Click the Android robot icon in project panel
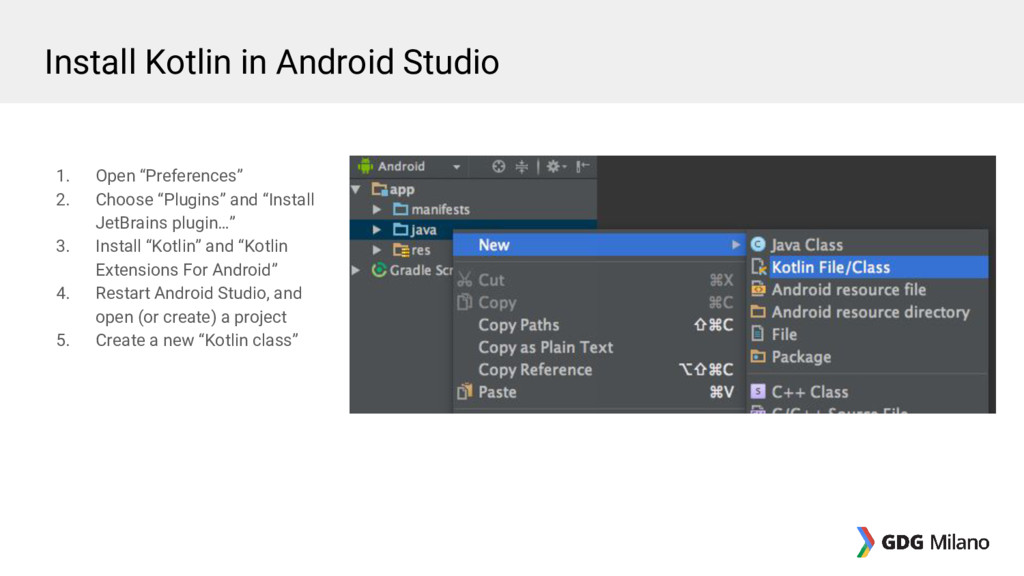The height and width of the screenshot is (576, 1024). (x=364, y=166)
